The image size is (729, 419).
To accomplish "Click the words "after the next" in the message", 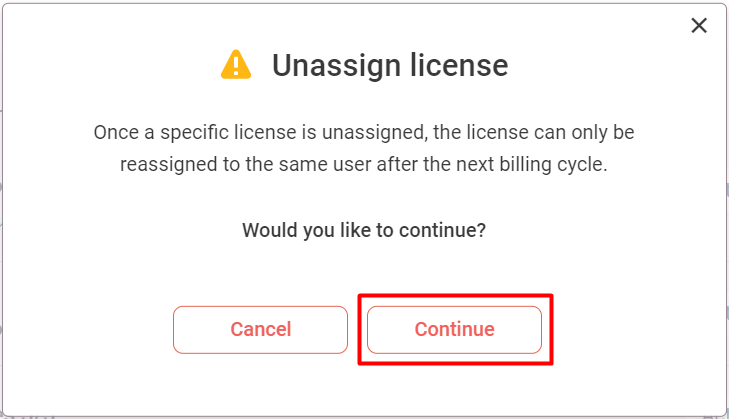I will 435,165.
